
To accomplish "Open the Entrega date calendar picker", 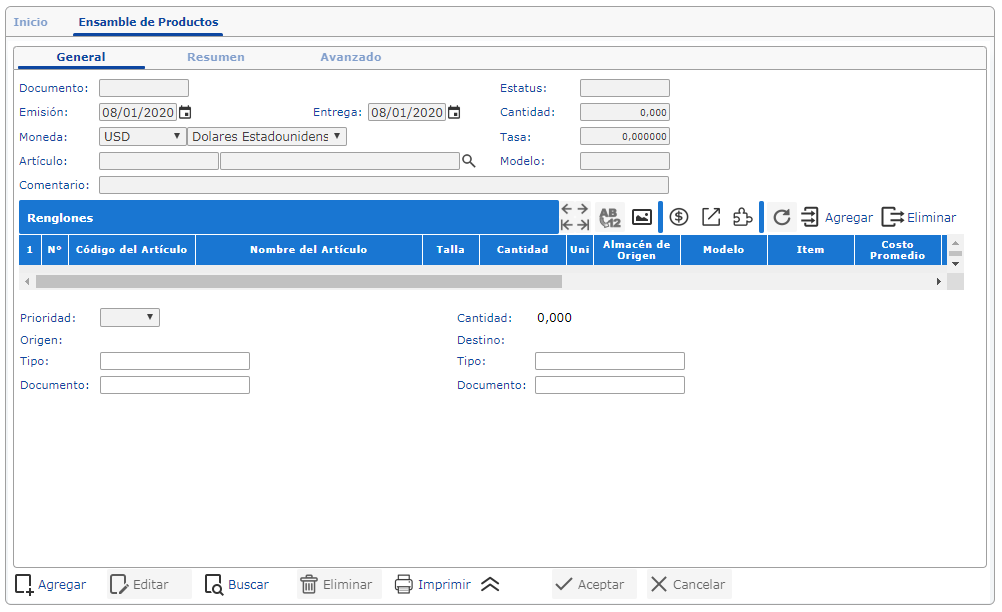I will pos(454,113).
